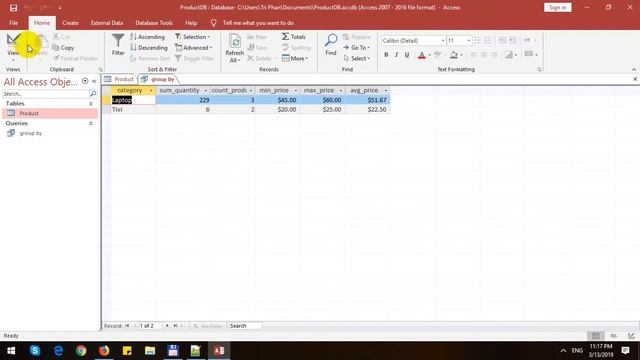
Task: Open the Filter tool
Action: coord(118,44)
